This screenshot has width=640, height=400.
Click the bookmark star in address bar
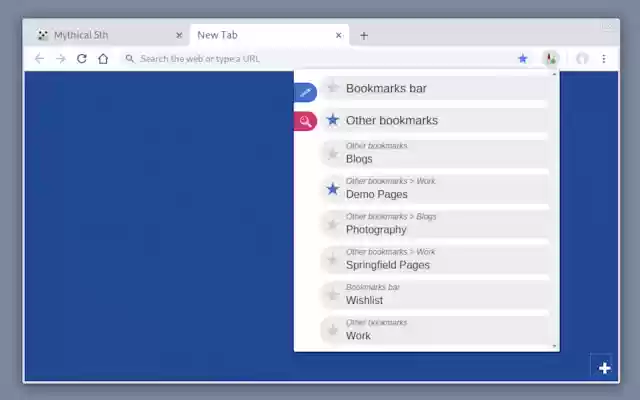(x=522, y=59)
